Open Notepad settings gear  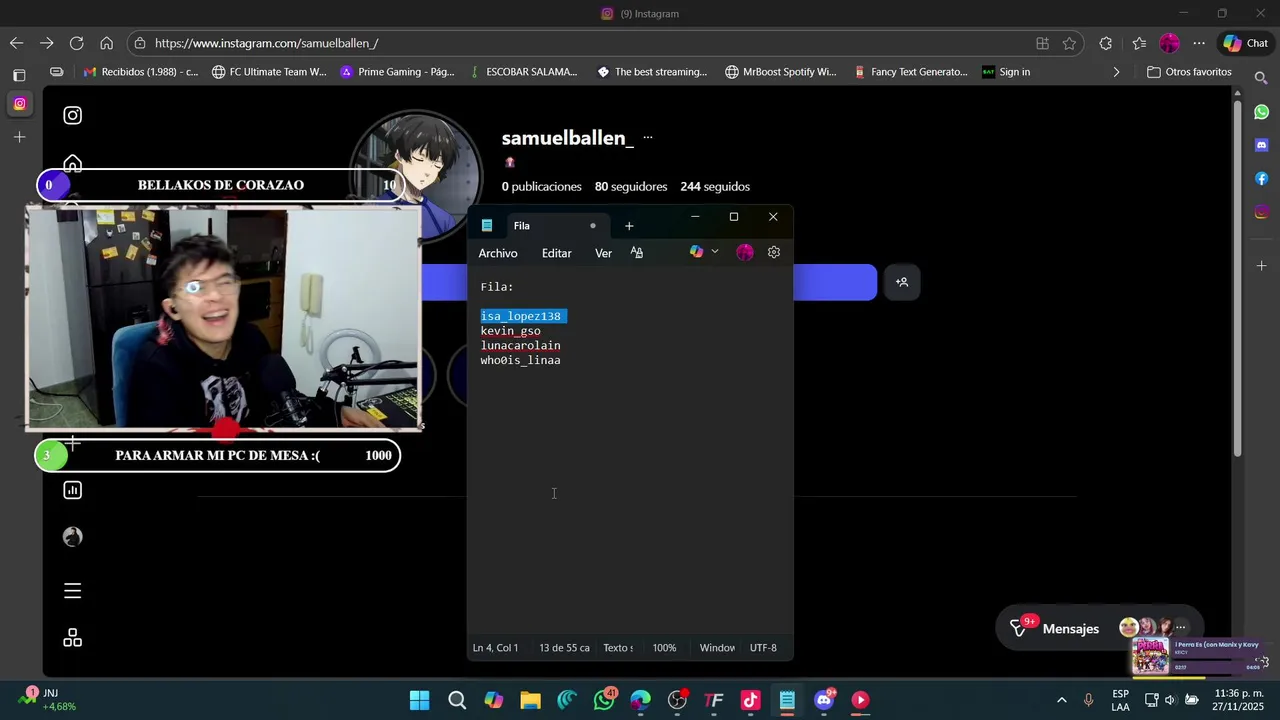click(774, 253)
